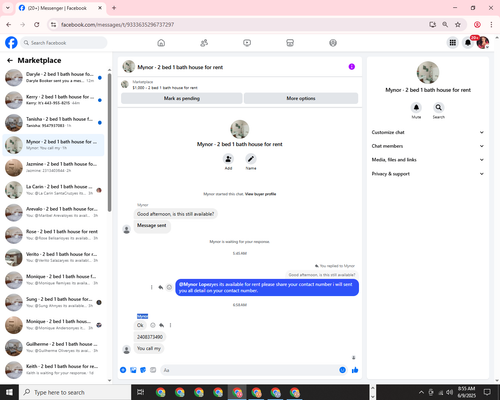Open Kerry conversation in chat list
500x400 pixels.
coord(53,100)
